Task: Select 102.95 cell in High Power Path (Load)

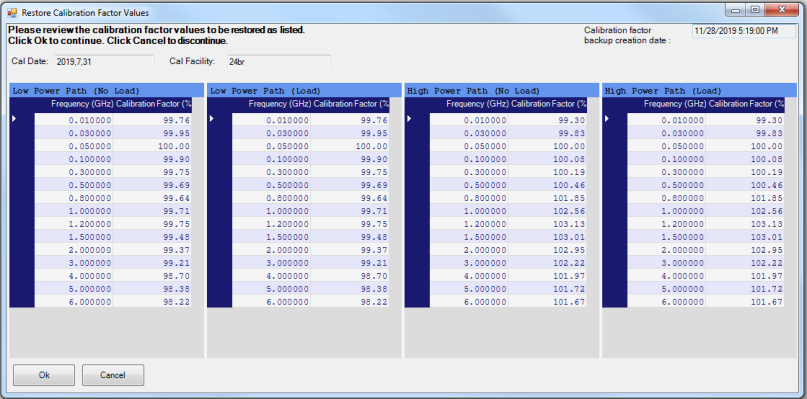Action: [x=745, y=250]
